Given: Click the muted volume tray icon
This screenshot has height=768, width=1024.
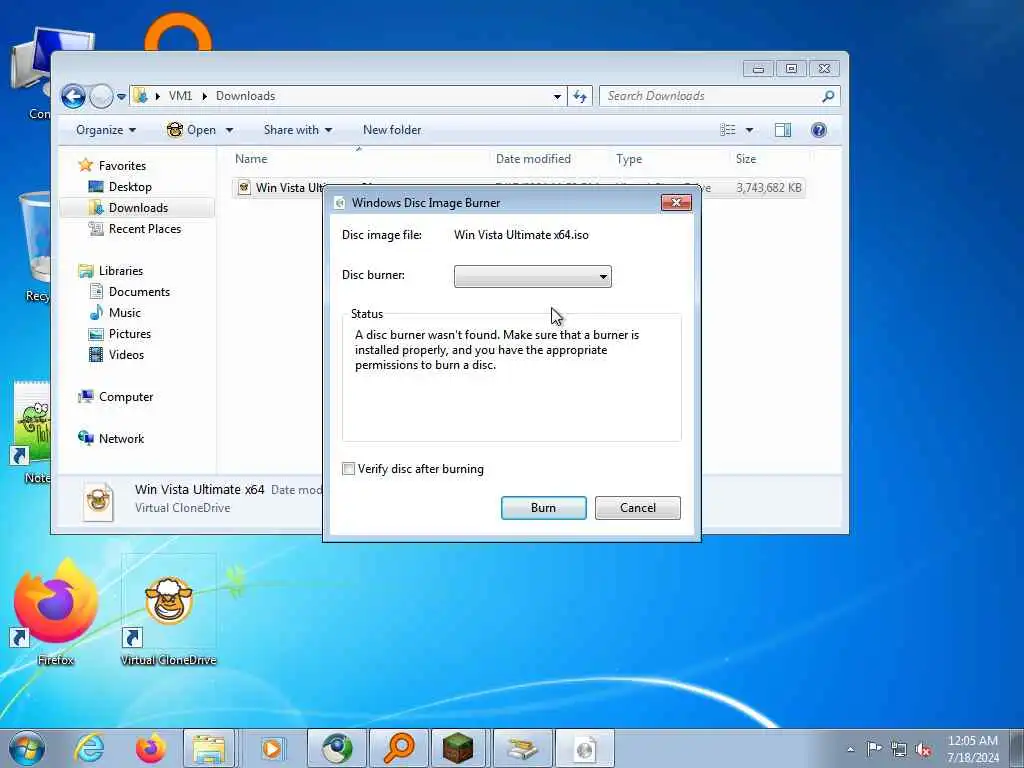Looking at the screenshot, I should pyautogui.click(x=923, y=749).
